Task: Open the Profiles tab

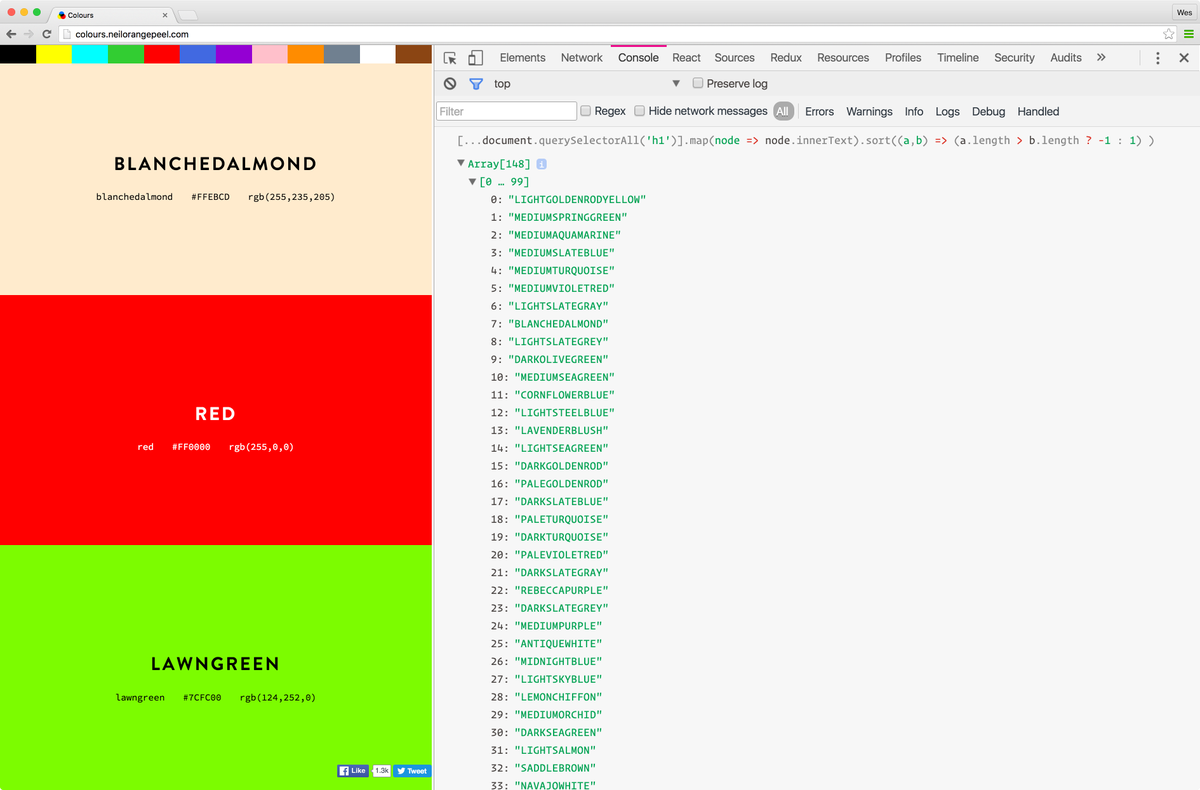Action: pyautogui.click(x=903, y=58)
